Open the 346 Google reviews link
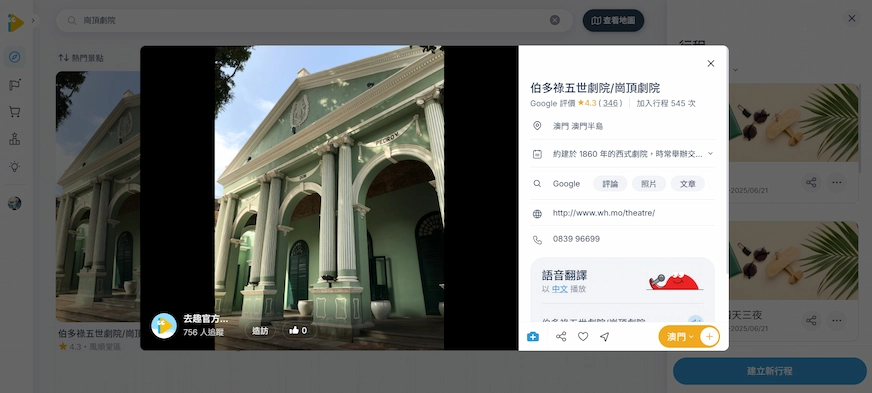872x393 pixels. coord(610,103)
